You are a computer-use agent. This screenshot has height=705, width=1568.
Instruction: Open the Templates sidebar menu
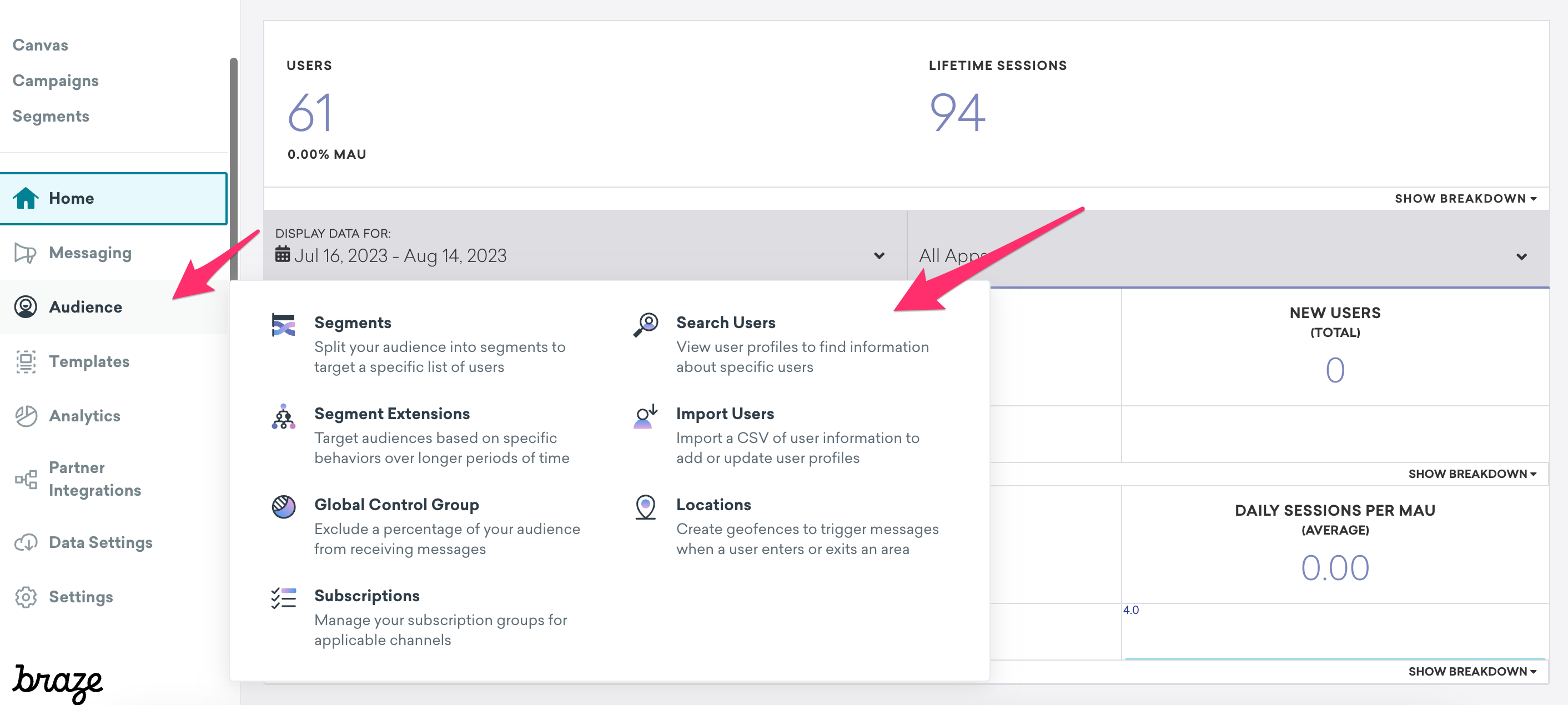89,361
